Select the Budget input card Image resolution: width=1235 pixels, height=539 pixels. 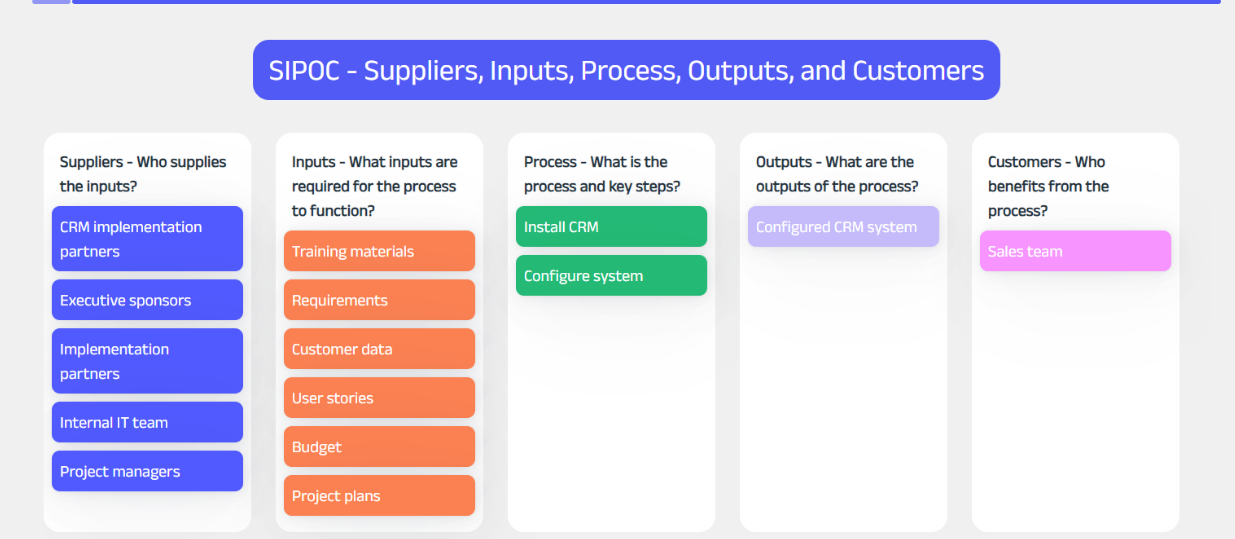379,447
